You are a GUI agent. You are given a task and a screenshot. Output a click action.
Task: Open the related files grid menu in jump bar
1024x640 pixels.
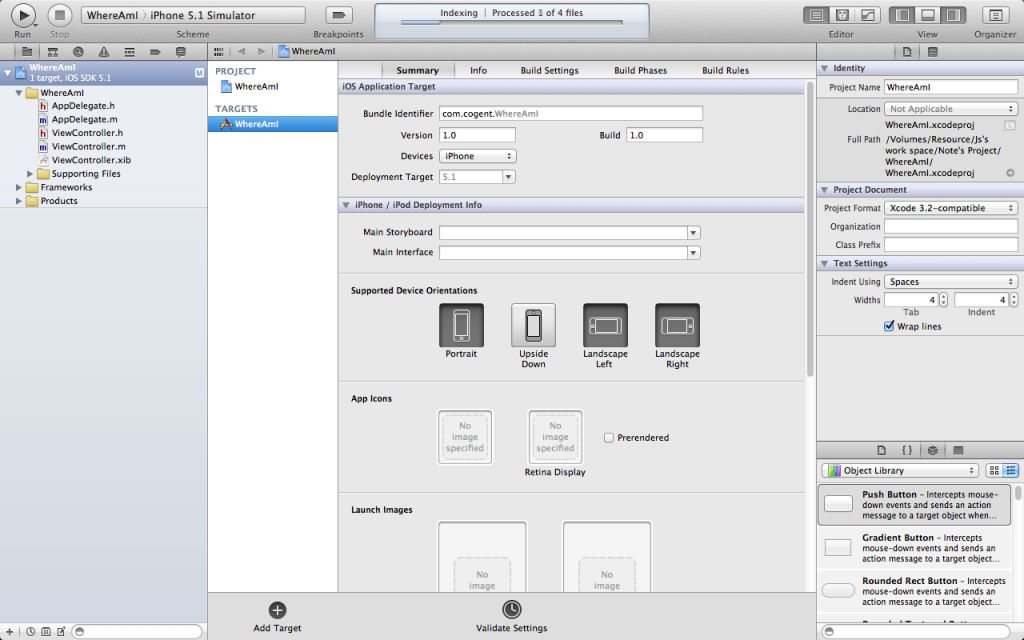point(219,52)
